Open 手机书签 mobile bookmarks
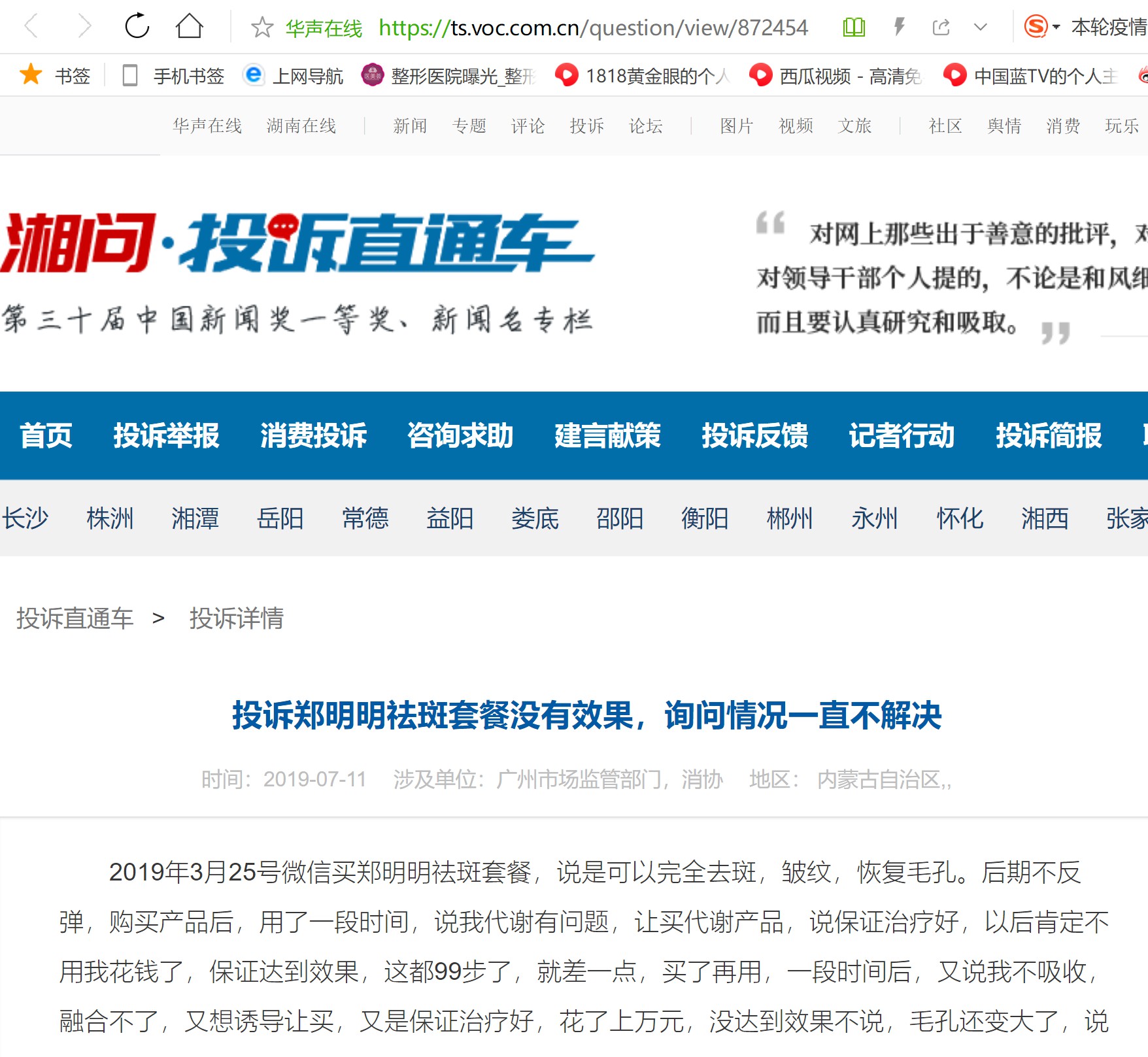 coord(173,76)
